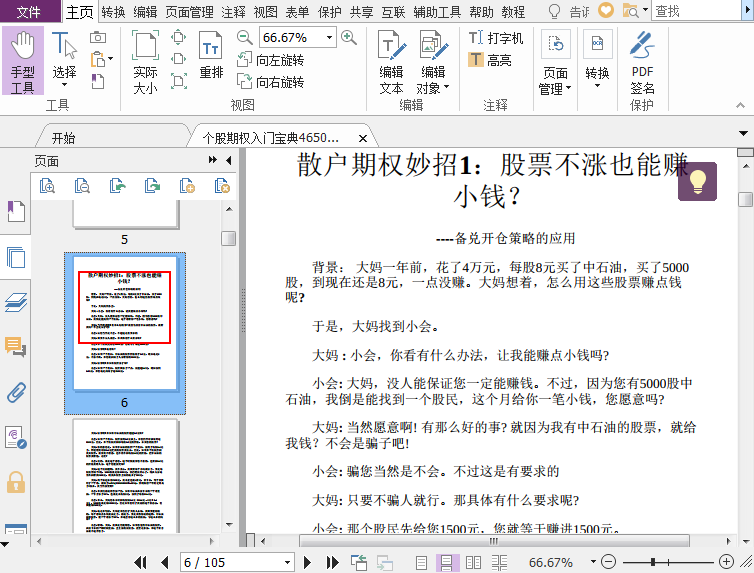
Task: Set view to Actual Size (实际大小)
Action: (x=145, y=62)
